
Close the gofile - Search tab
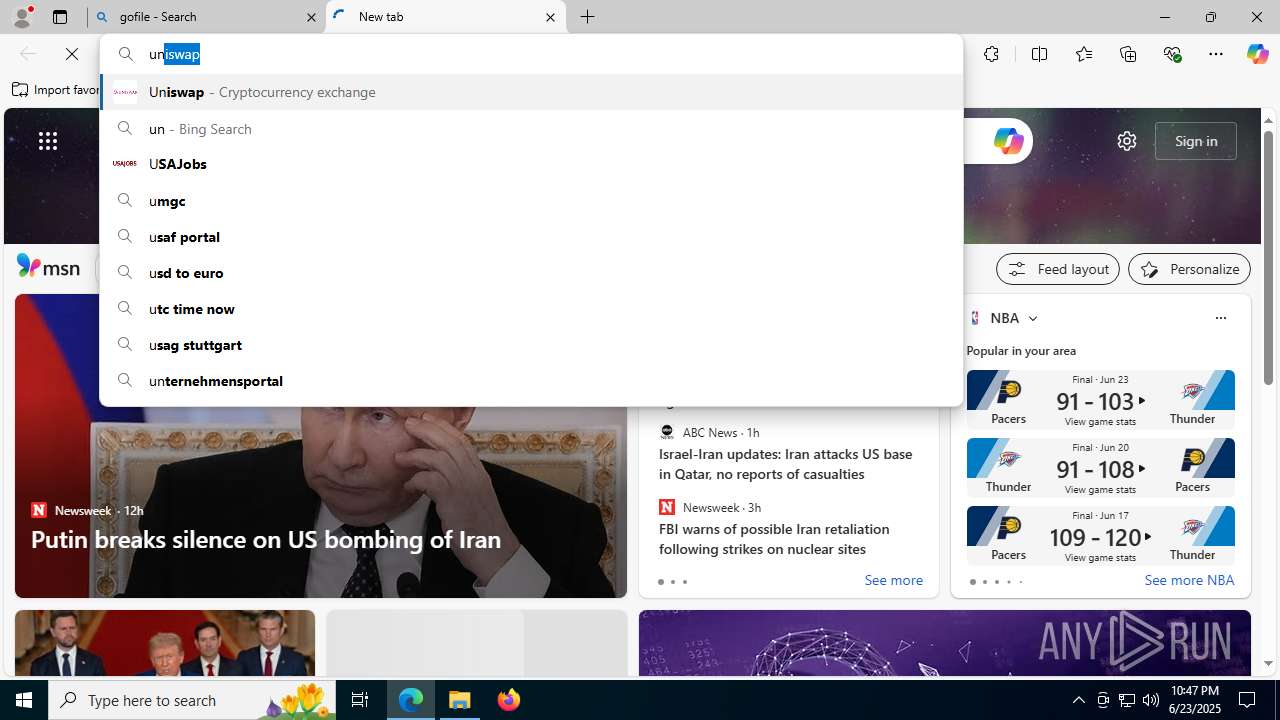tap(311, 17)
